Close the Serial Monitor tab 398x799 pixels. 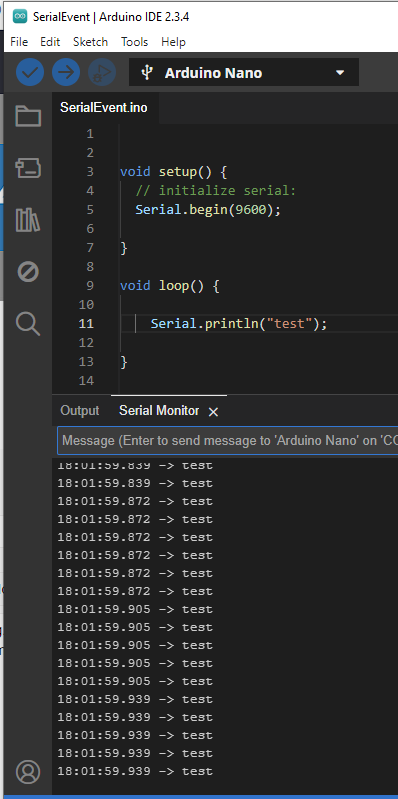(214, 412)
